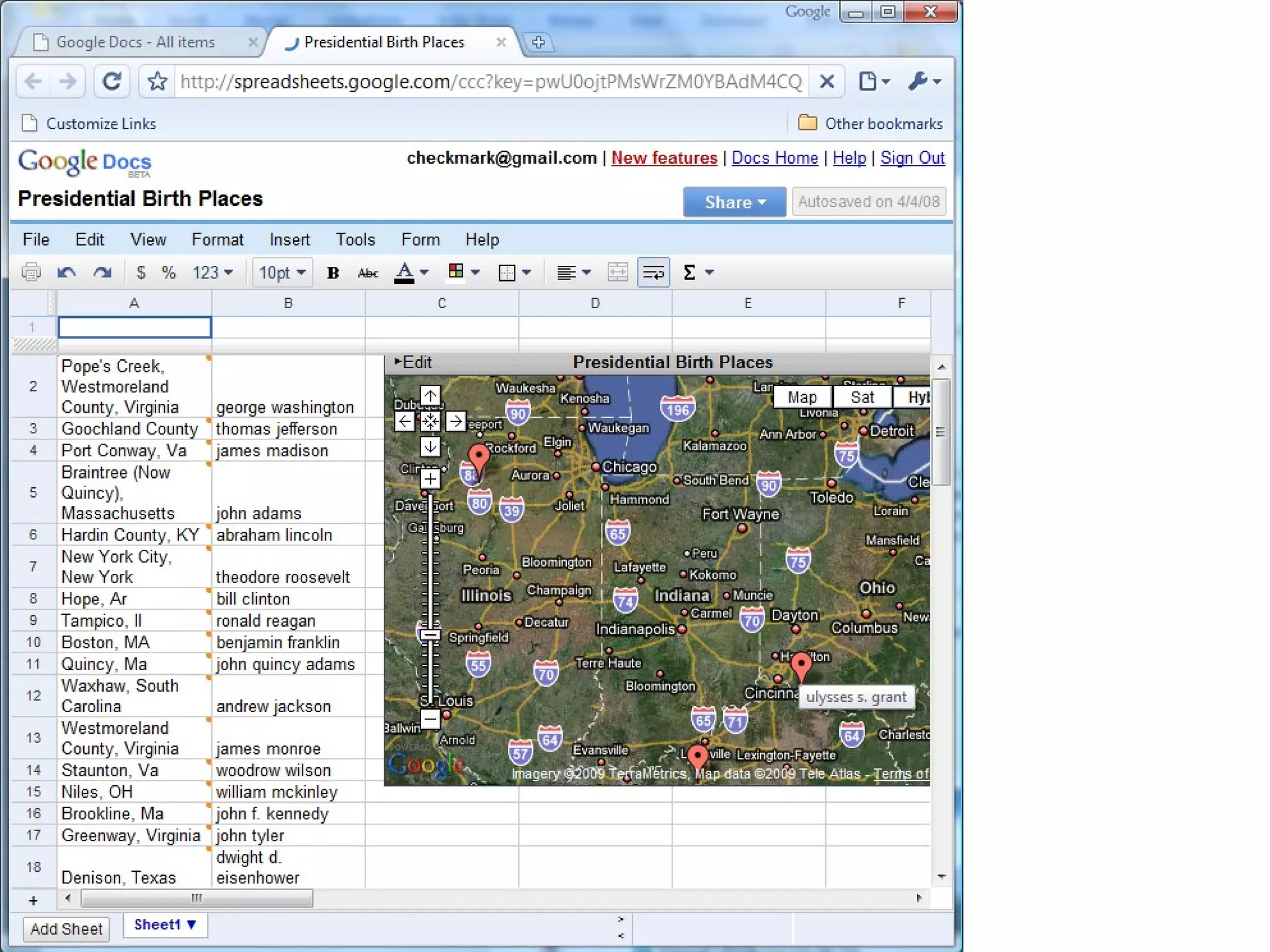This screenshot has height=952, width=1270.
Task: Click the print icon in toolbar
Action: click(31, 272)
